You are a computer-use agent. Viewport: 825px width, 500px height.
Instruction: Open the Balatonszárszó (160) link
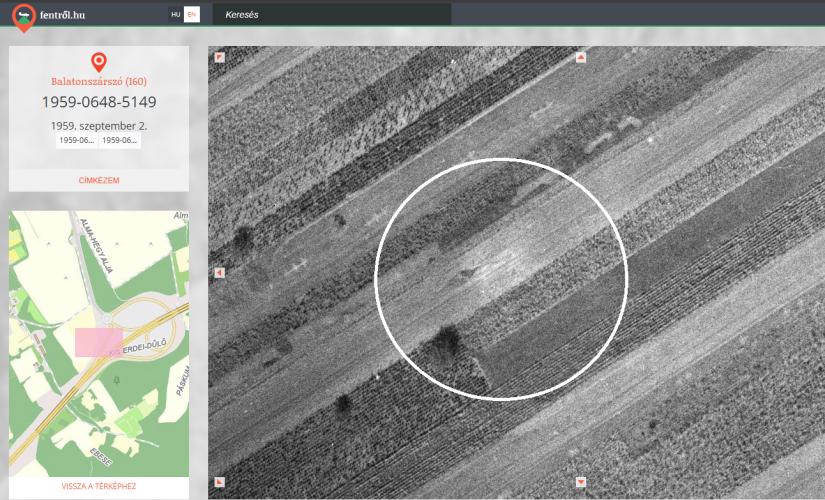coord(99,82)
